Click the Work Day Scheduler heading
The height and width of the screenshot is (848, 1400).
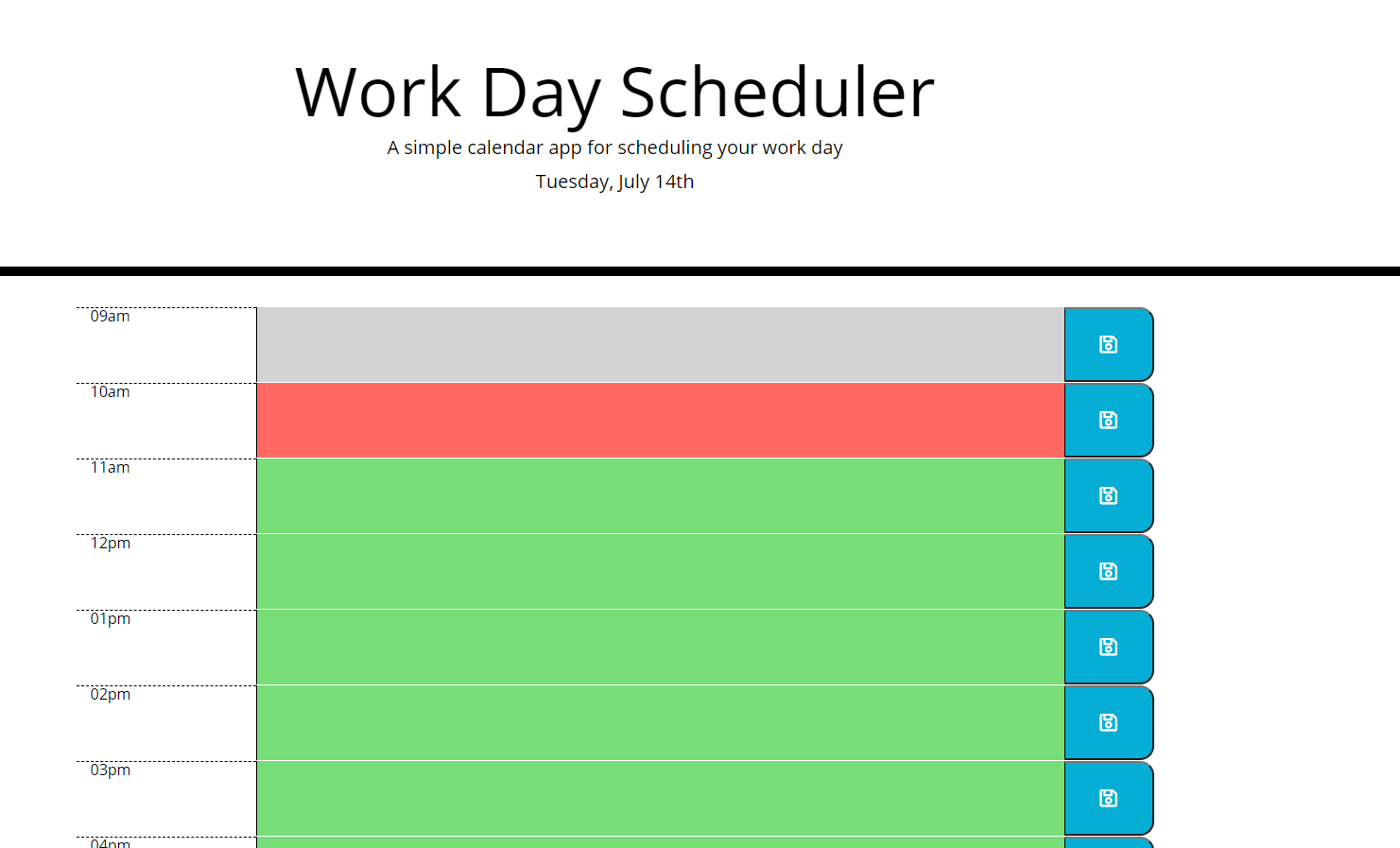click(x=614, y=93)
